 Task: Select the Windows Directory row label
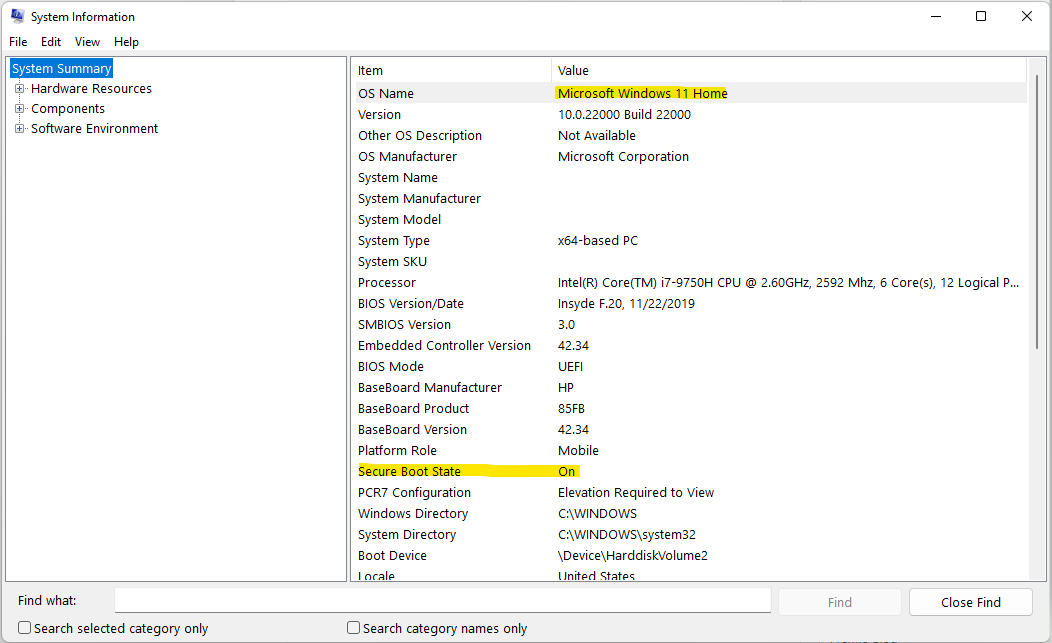coord(413,513)
